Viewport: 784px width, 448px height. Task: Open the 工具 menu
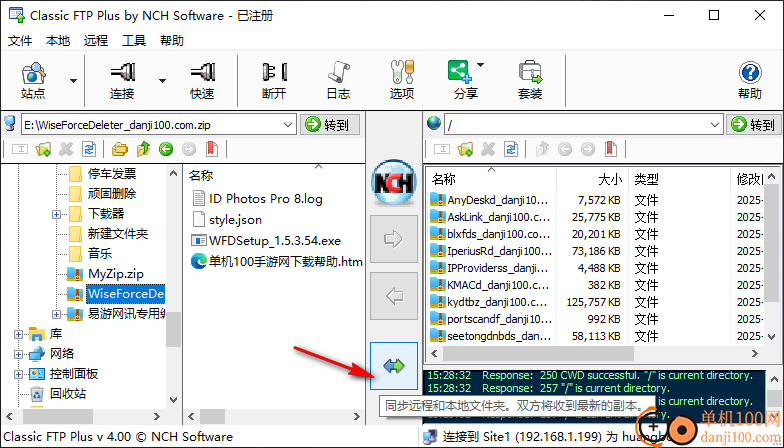pyautogui.click(x=134, y=40)
